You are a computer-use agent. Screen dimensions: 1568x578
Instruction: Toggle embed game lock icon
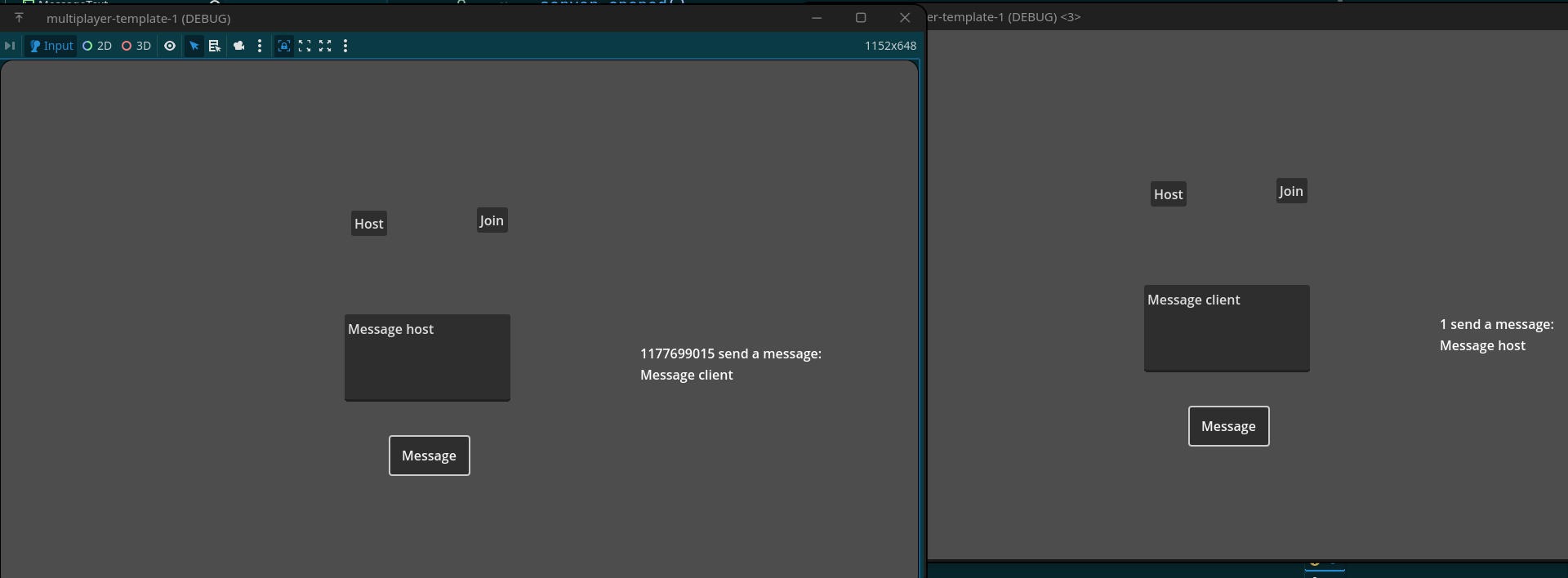point(284,46)
